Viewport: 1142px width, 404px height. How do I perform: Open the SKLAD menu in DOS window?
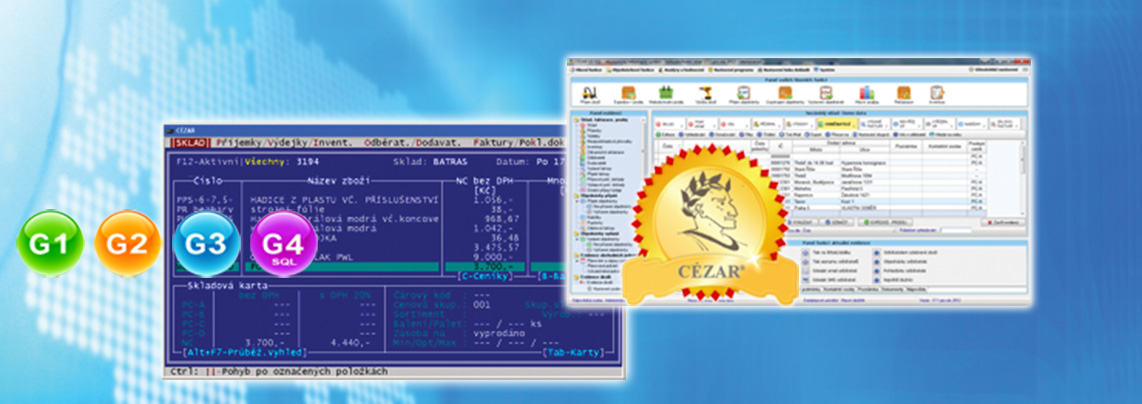coord(191,143)
